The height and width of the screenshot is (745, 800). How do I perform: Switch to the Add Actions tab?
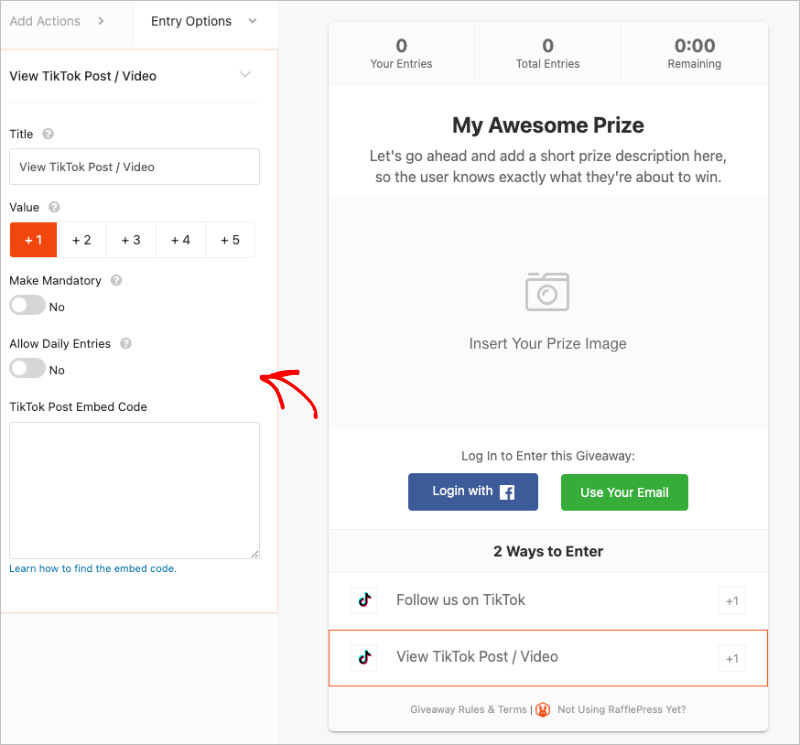pyautogui.click(x=47, y=21)
